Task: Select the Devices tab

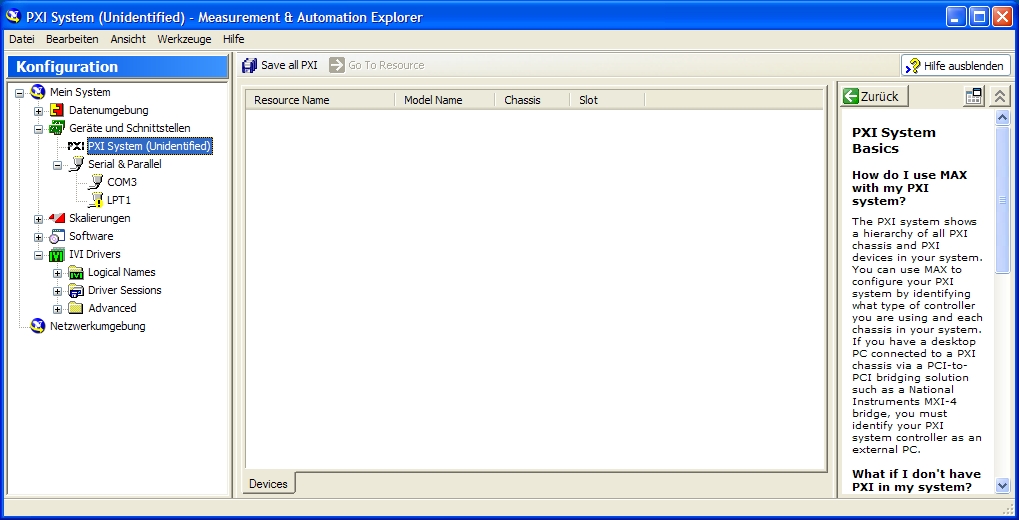Action: tap(268, 484)
